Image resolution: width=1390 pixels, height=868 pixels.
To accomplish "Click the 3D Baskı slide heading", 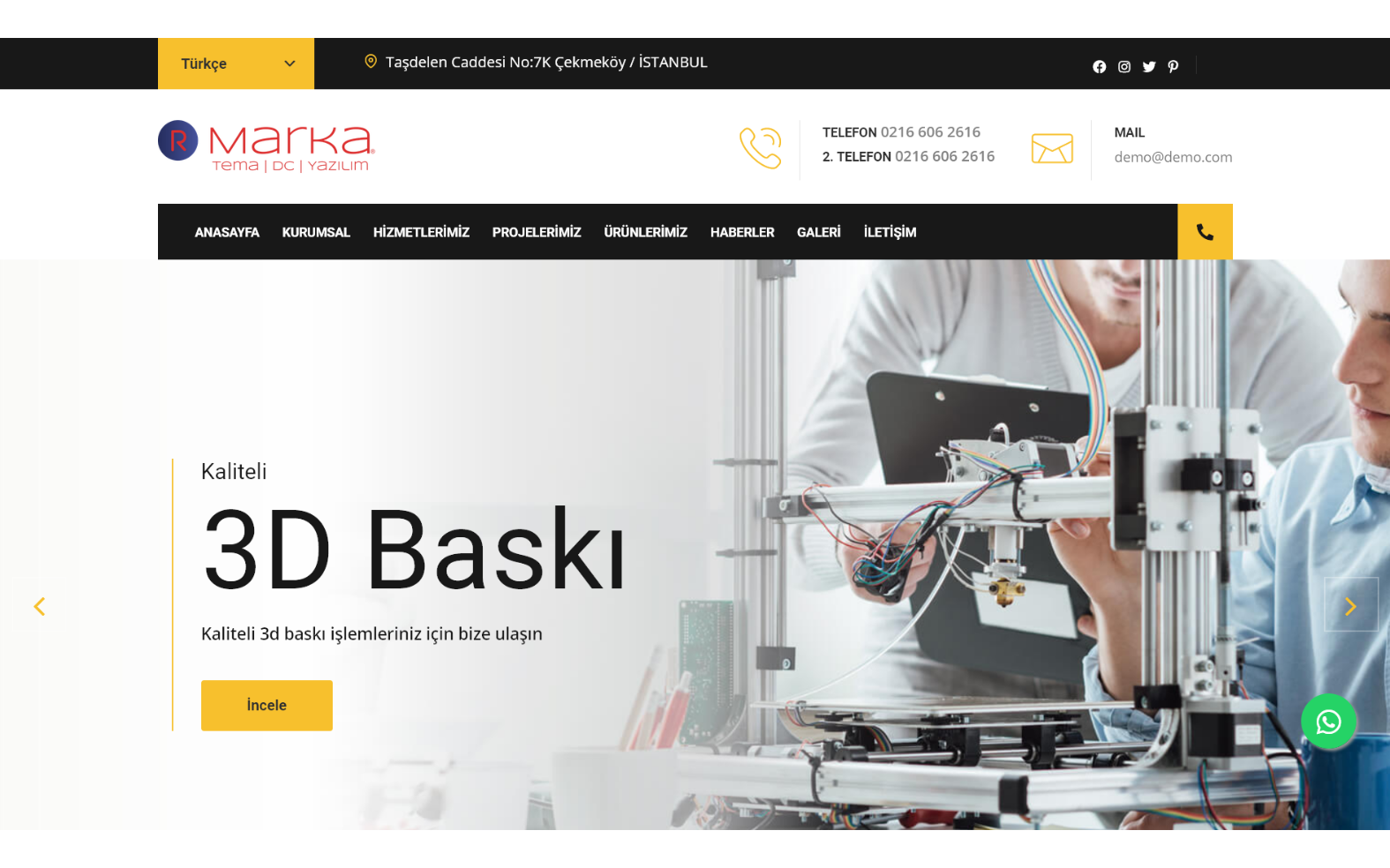I will coord(415,549).
